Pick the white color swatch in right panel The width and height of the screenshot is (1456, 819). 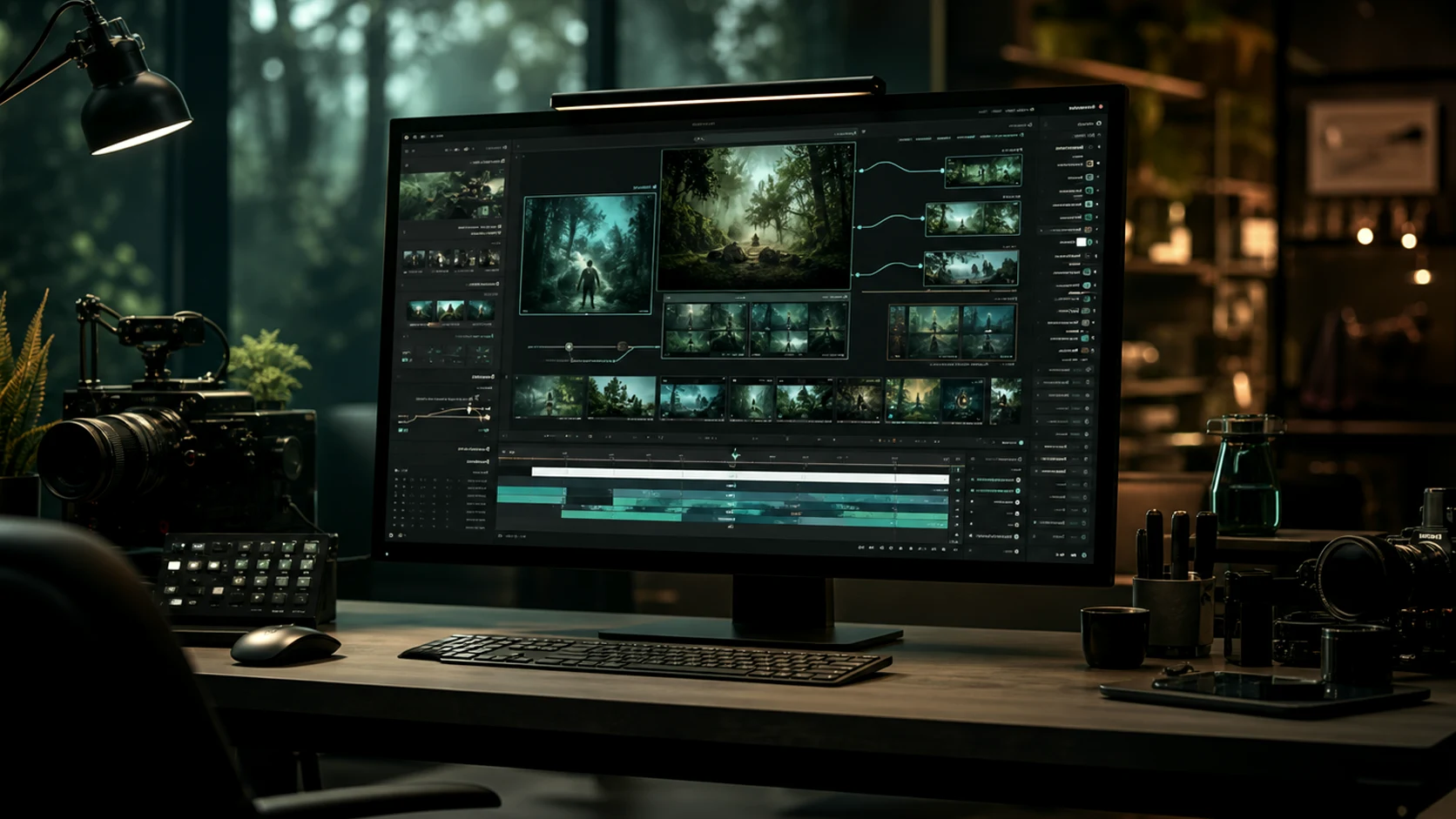coord(1082,242)
